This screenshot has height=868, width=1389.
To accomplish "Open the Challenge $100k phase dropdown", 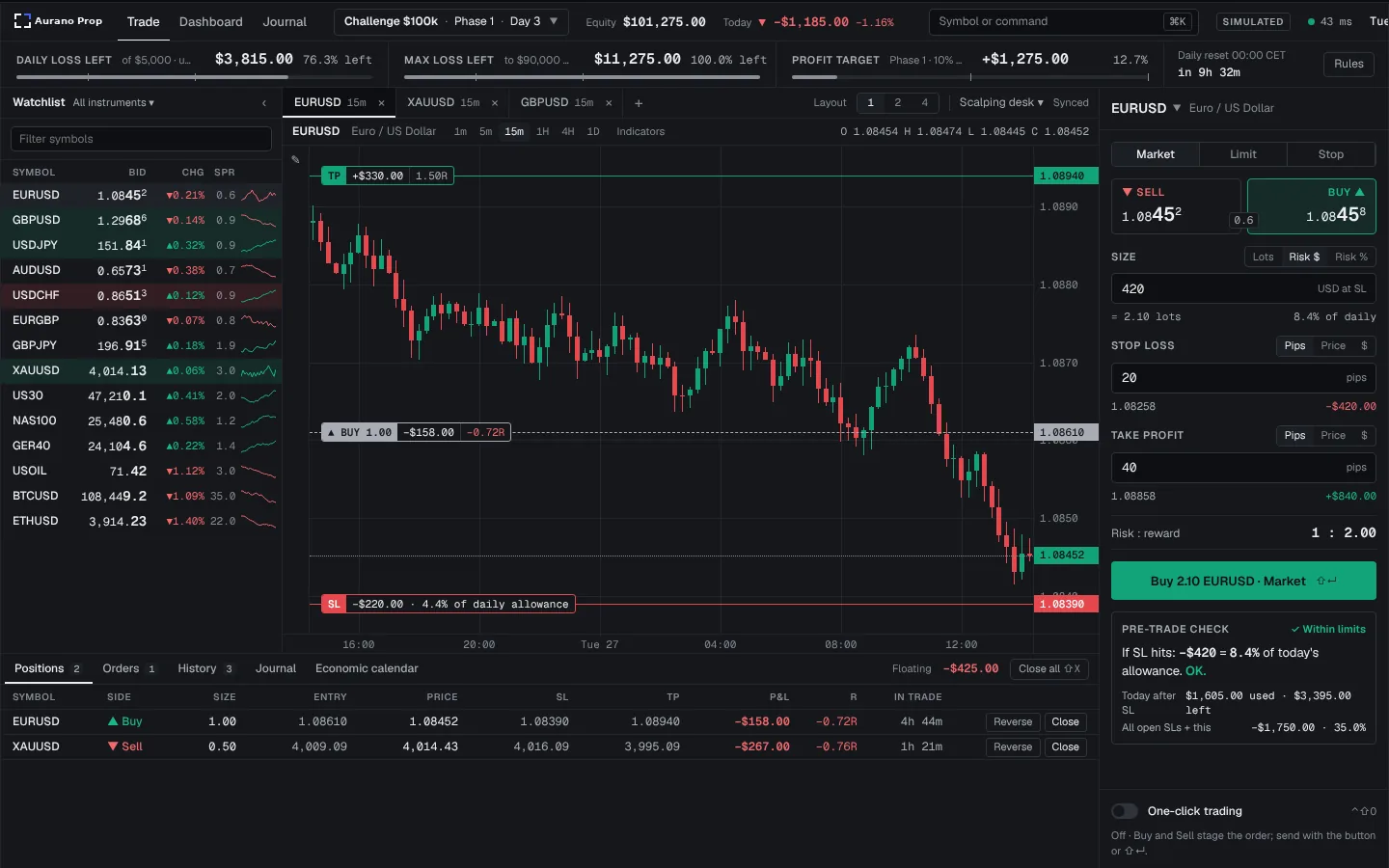I will tap(451, 21).
